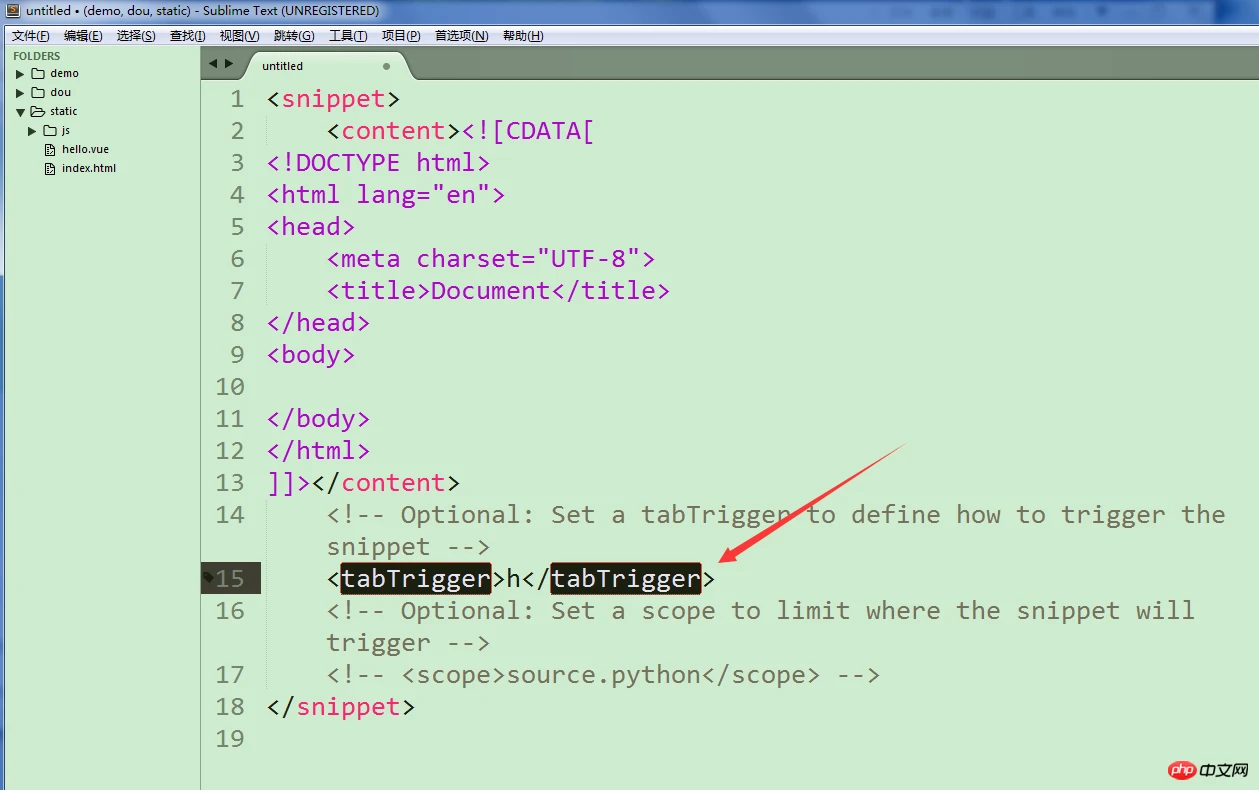Place cursor in opening snippet tag

(333, 99)
